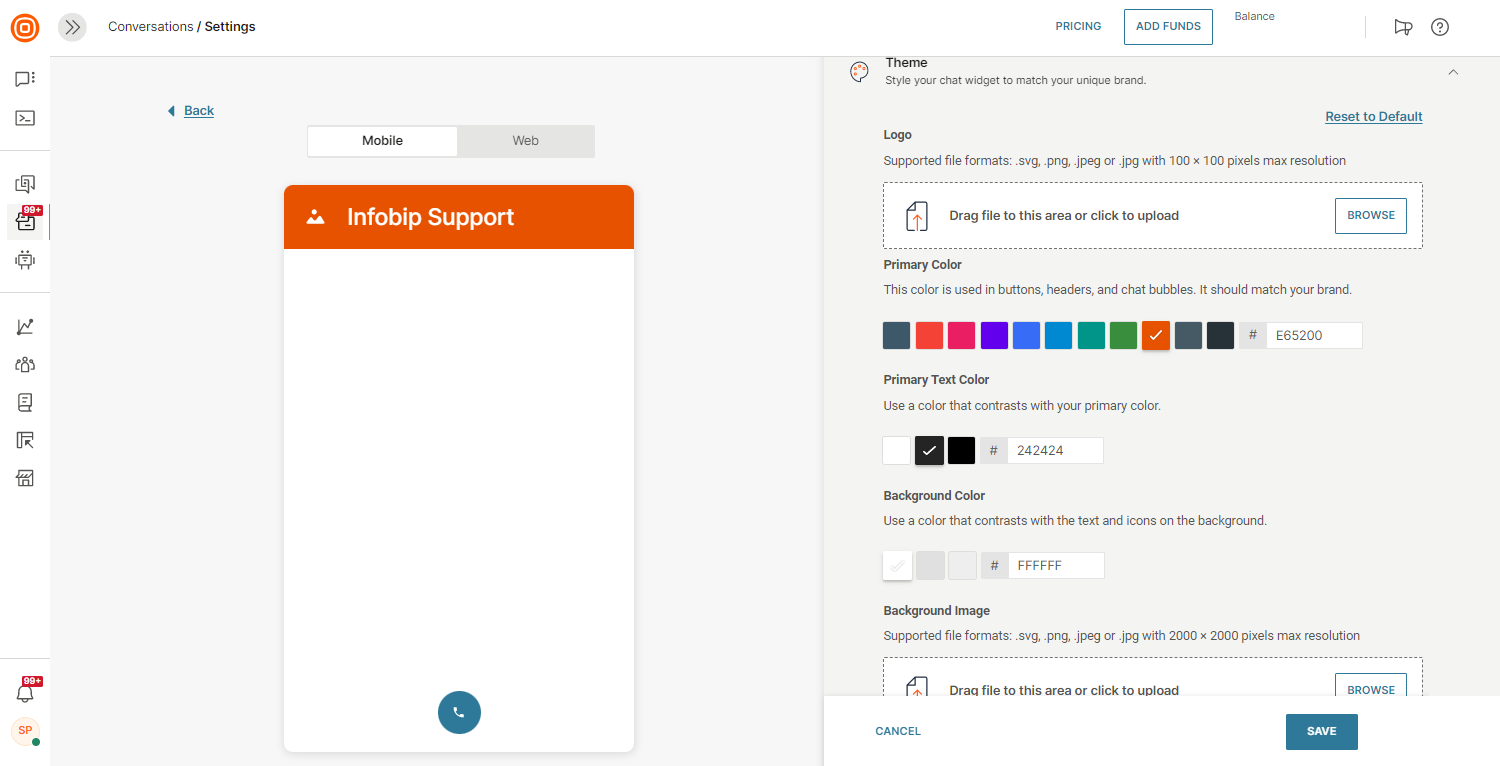Select the white primary text color swatch
This screenshot has width=1500, height=766.
897,451
